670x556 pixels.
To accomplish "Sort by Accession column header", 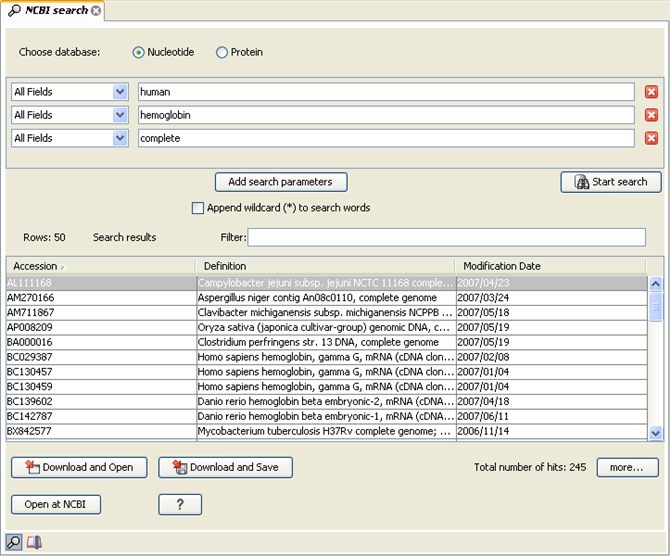I will (101, 266).
